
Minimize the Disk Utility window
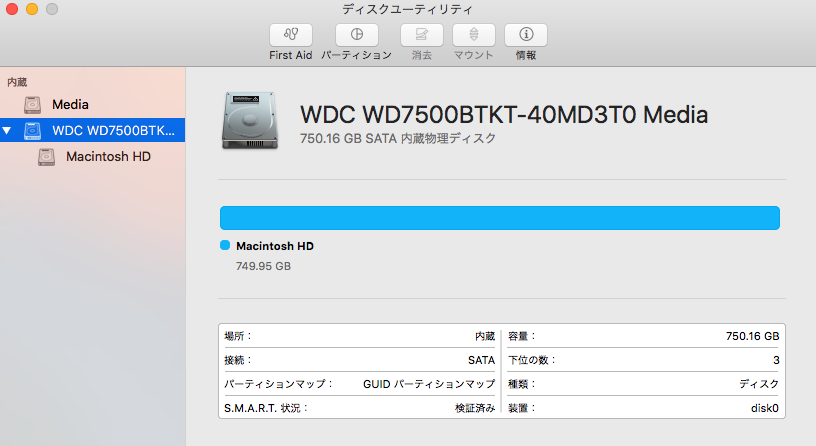(32, 9)
